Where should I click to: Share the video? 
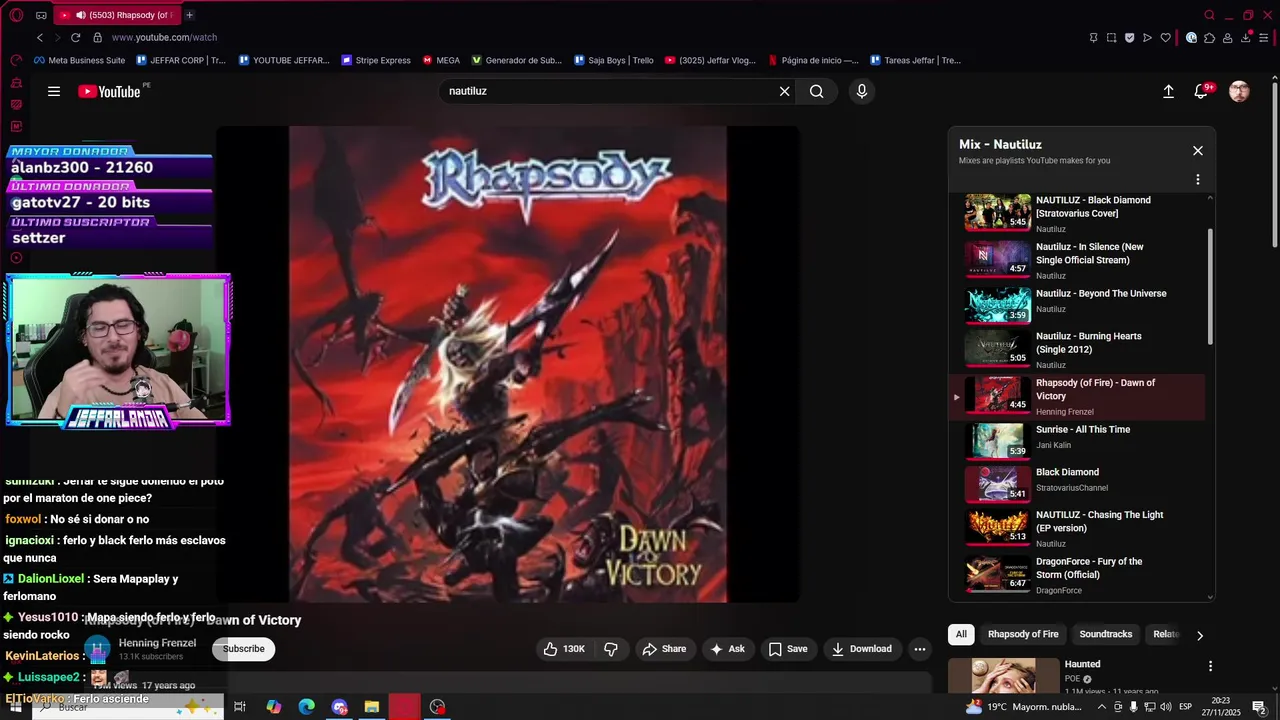tap(664, 649)
